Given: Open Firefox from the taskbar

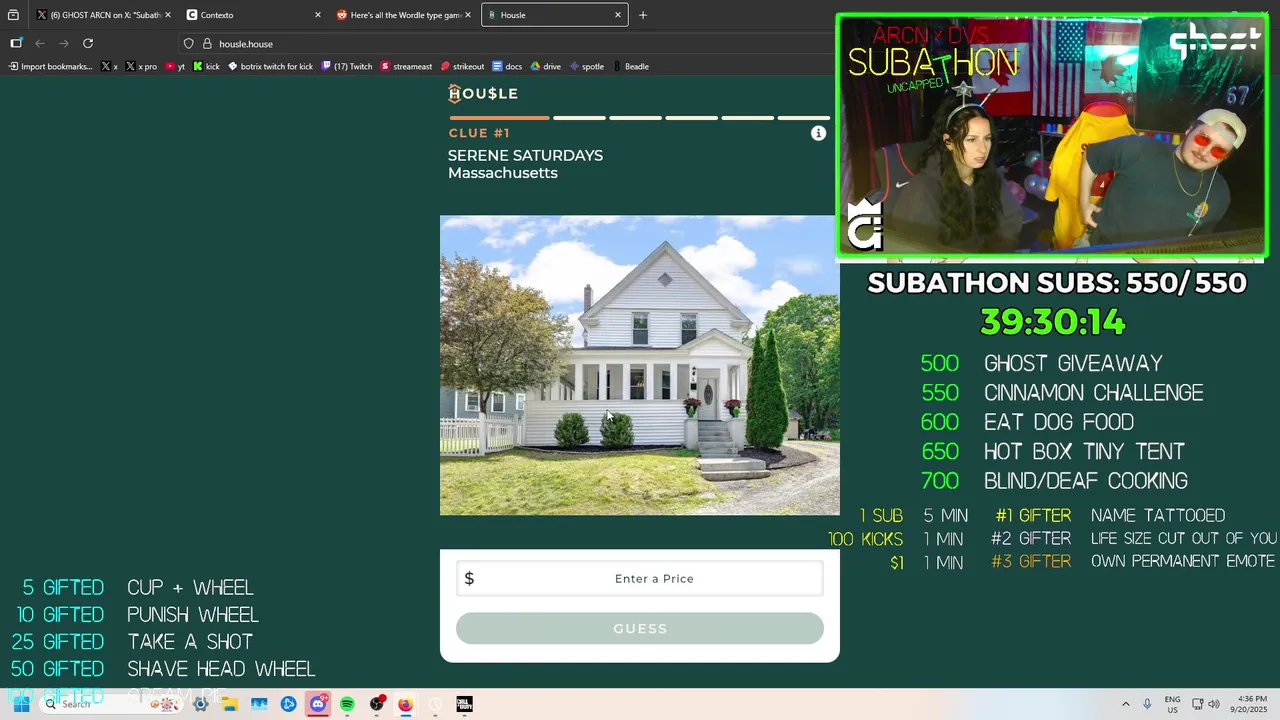Looking at the screenshot, I should pyautogui.click(x=405, y=704).
